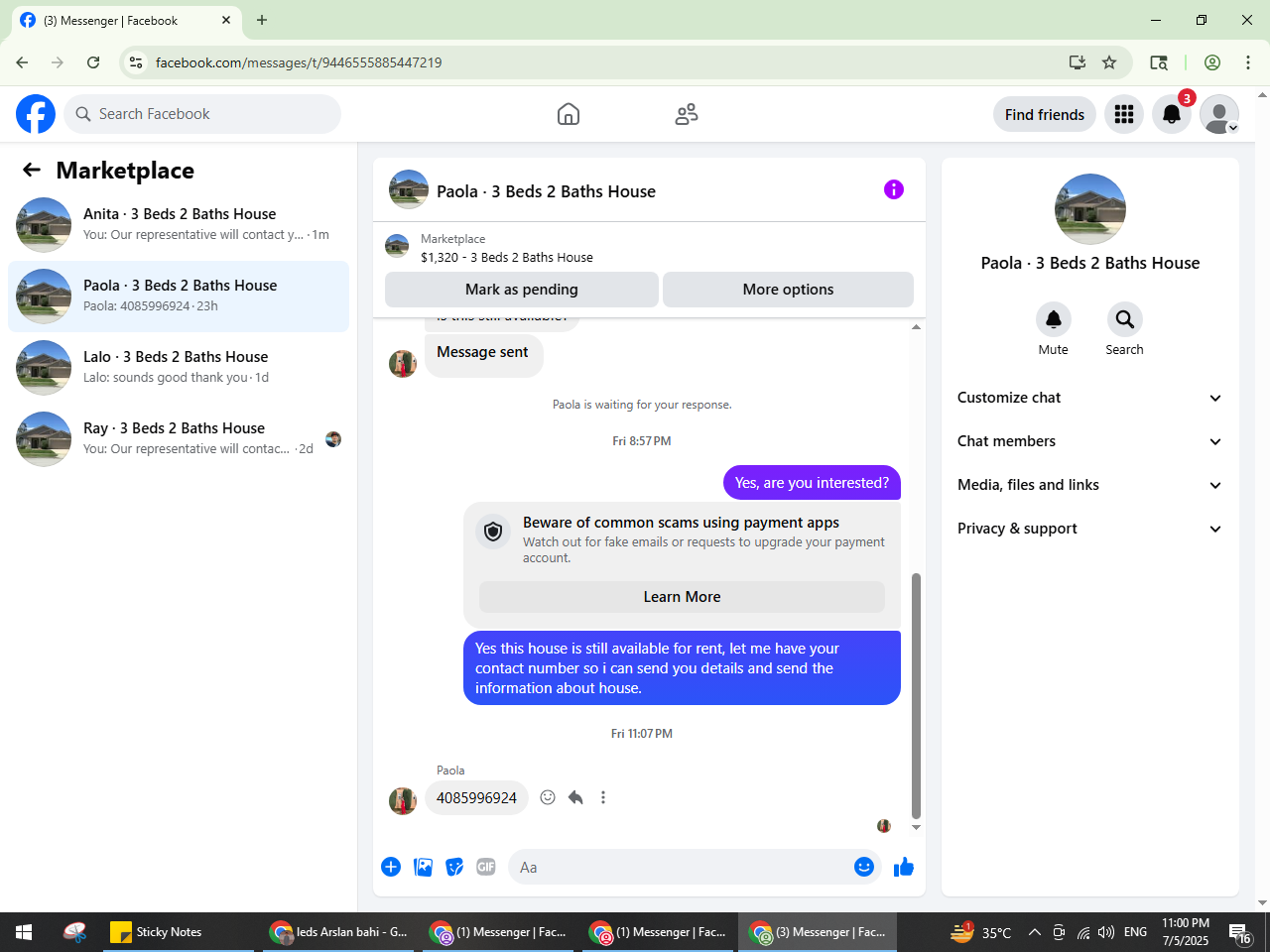Mute the Paola conversation
The image size is (1270, 952).
[1054, 319]
